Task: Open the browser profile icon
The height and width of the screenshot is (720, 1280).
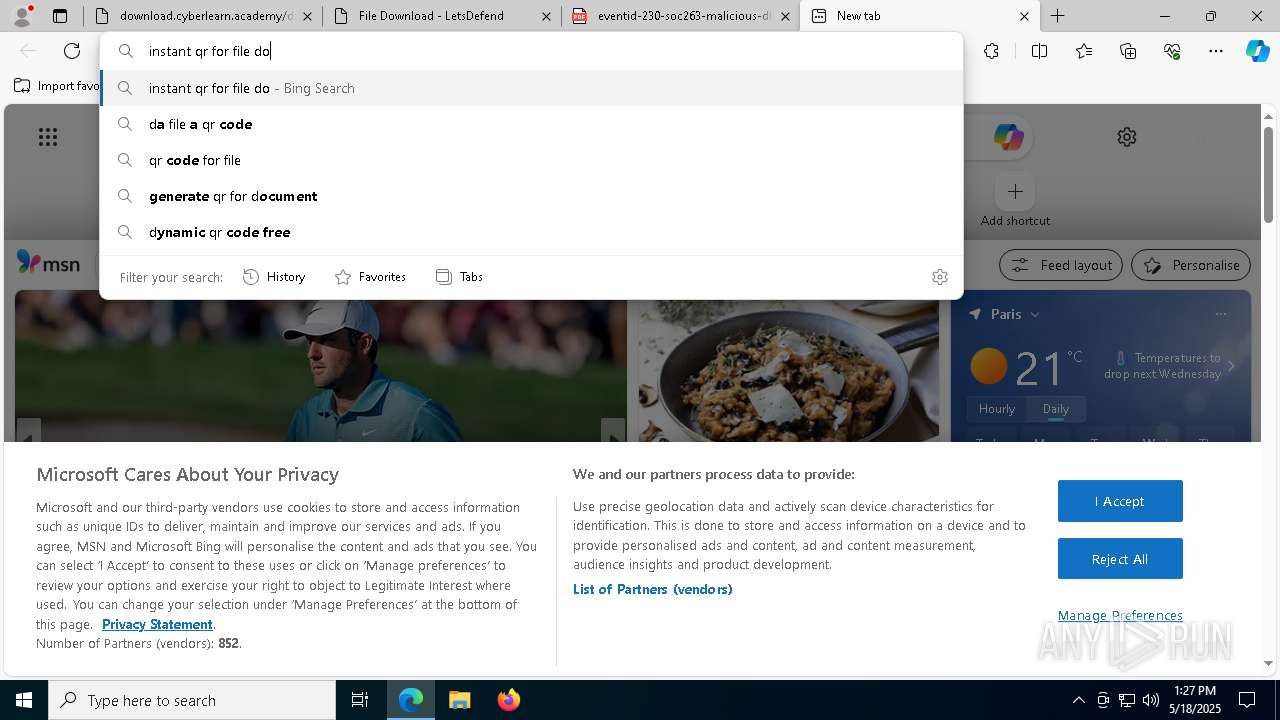Action: [x=22, y=15]
